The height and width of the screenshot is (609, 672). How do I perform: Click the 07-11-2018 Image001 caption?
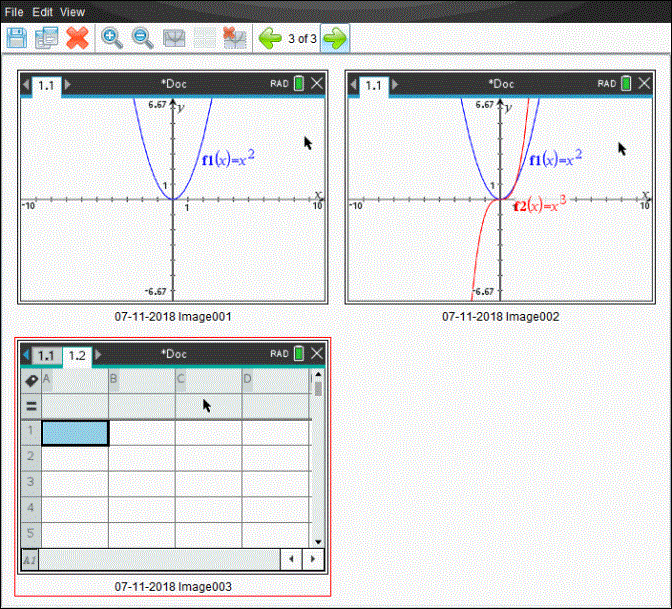coord(174,316)
